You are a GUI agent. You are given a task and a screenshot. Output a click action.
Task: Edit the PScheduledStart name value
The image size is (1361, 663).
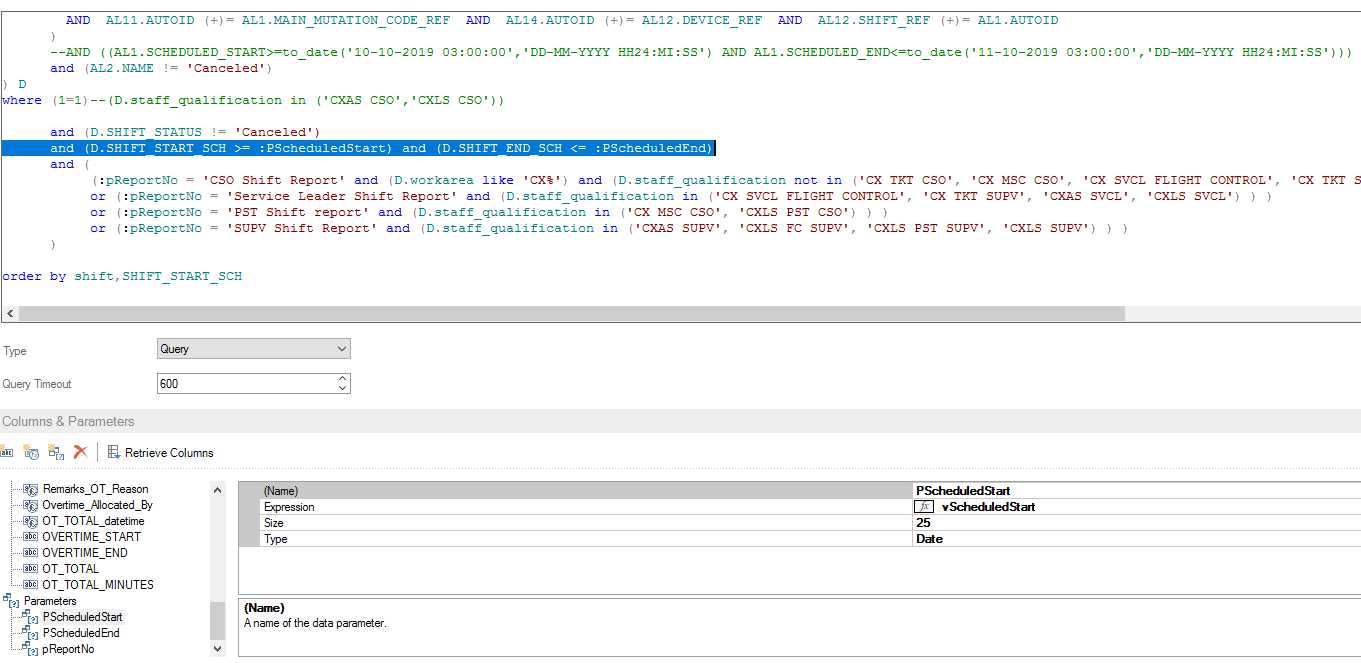click(x=963, y=491)
